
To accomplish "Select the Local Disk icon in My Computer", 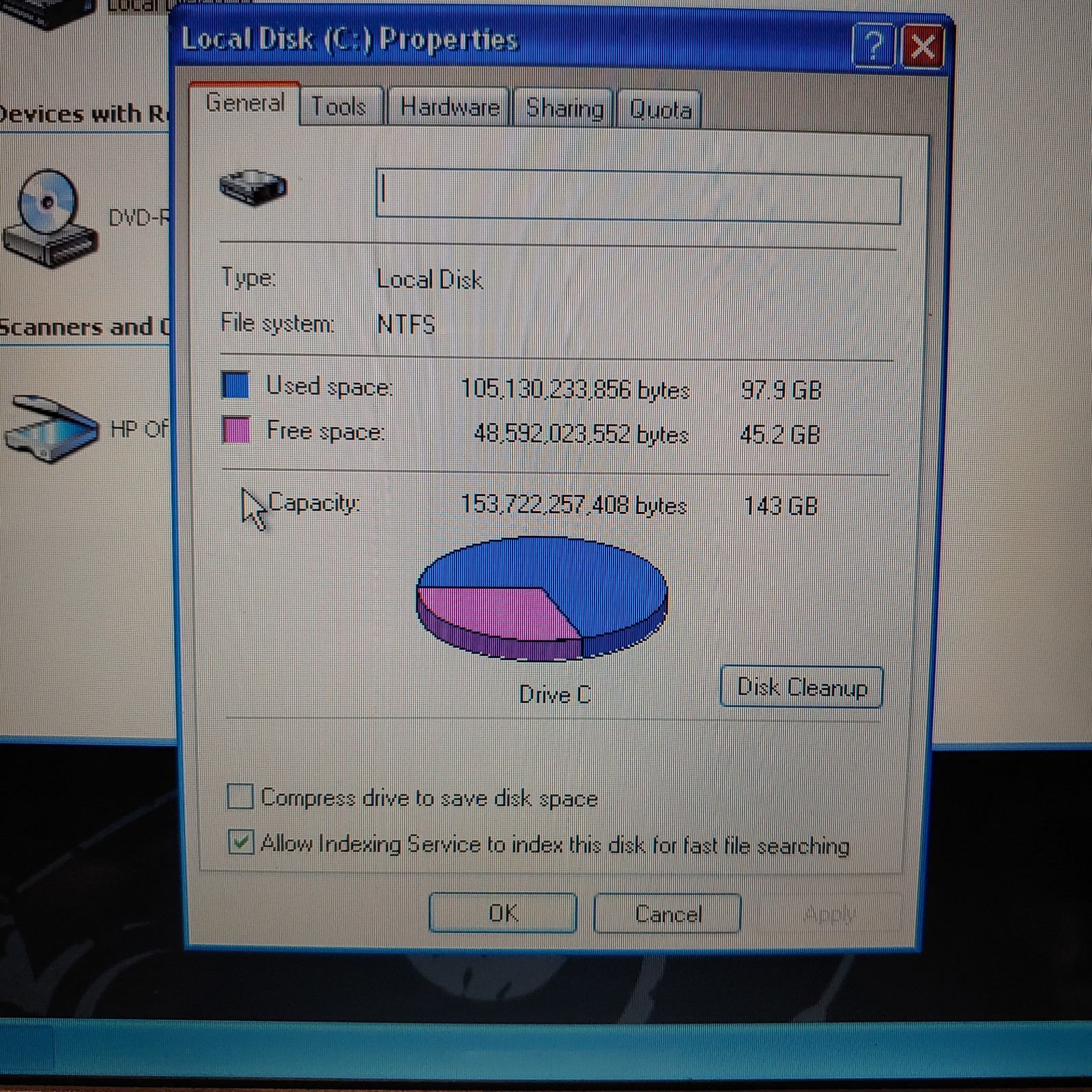I will 48,14.
